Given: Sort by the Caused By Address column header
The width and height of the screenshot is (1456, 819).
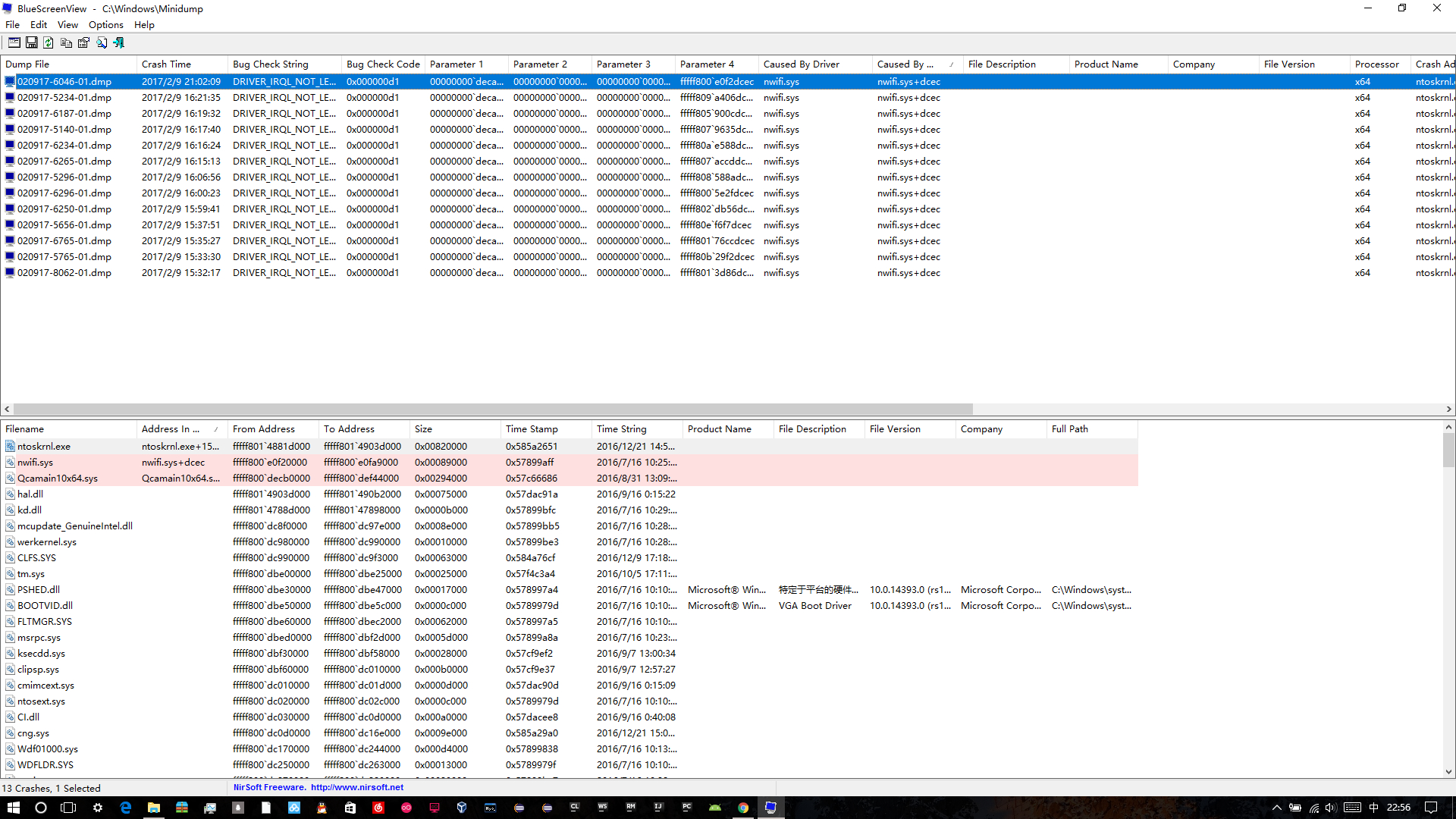Looking at the screenshot, I should 918,64.
